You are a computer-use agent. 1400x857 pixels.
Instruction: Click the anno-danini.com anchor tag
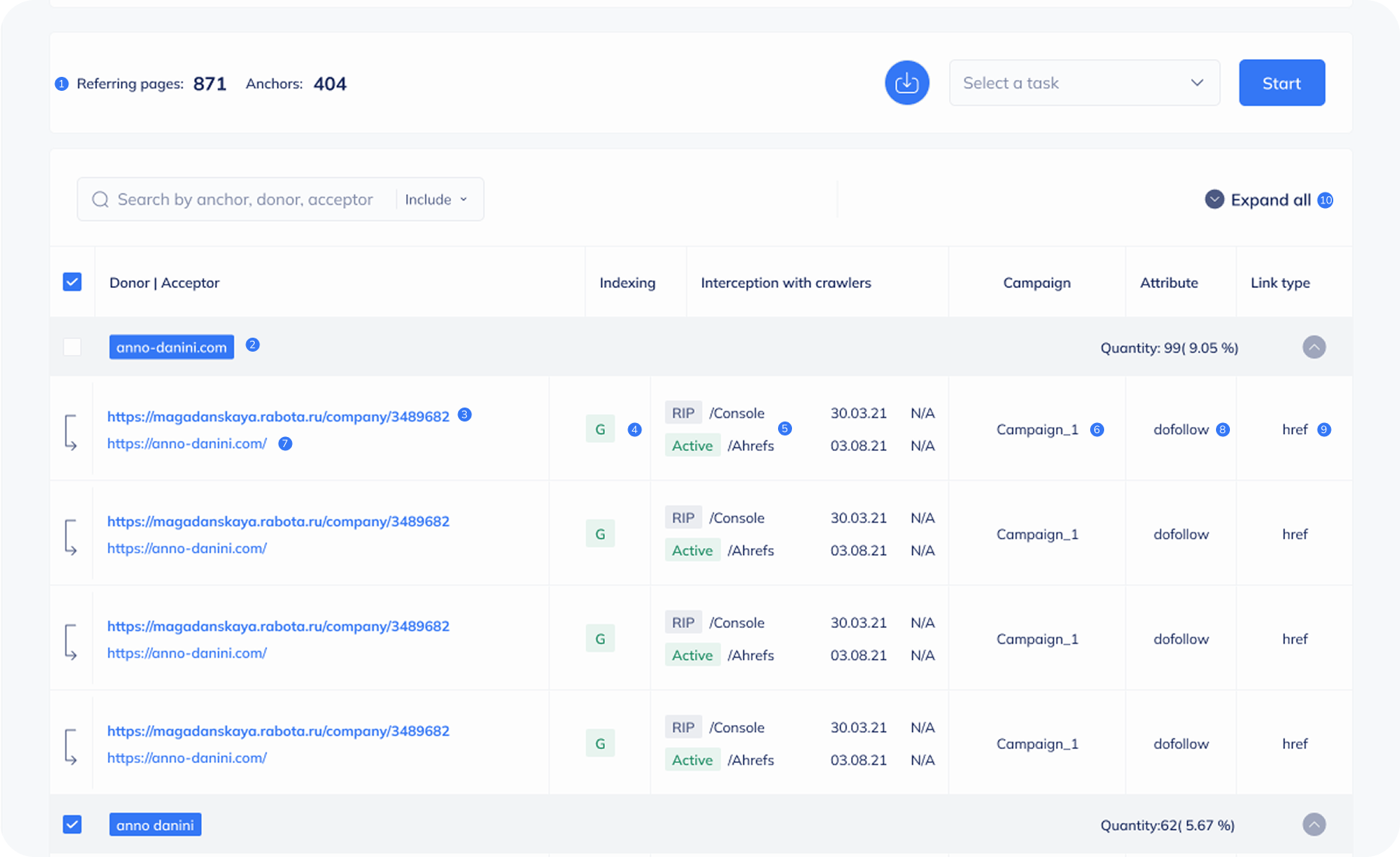pyautogui.click(x=172, y=347)
